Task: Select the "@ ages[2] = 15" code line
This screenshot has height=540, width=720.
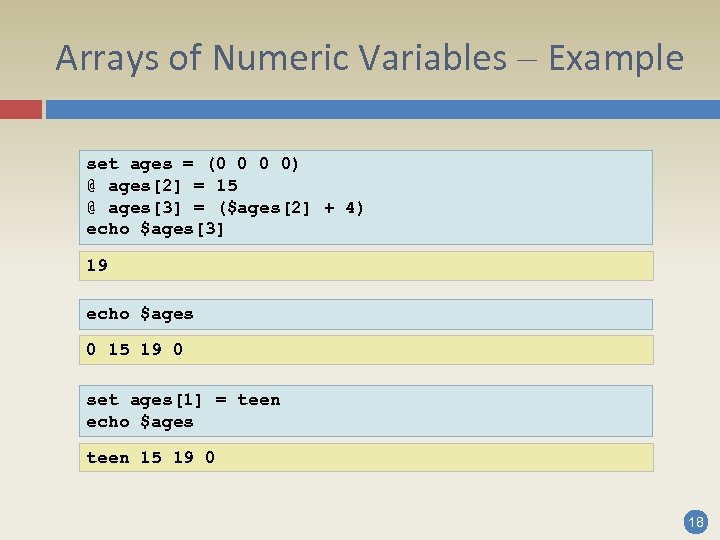Action: point(162,186)
